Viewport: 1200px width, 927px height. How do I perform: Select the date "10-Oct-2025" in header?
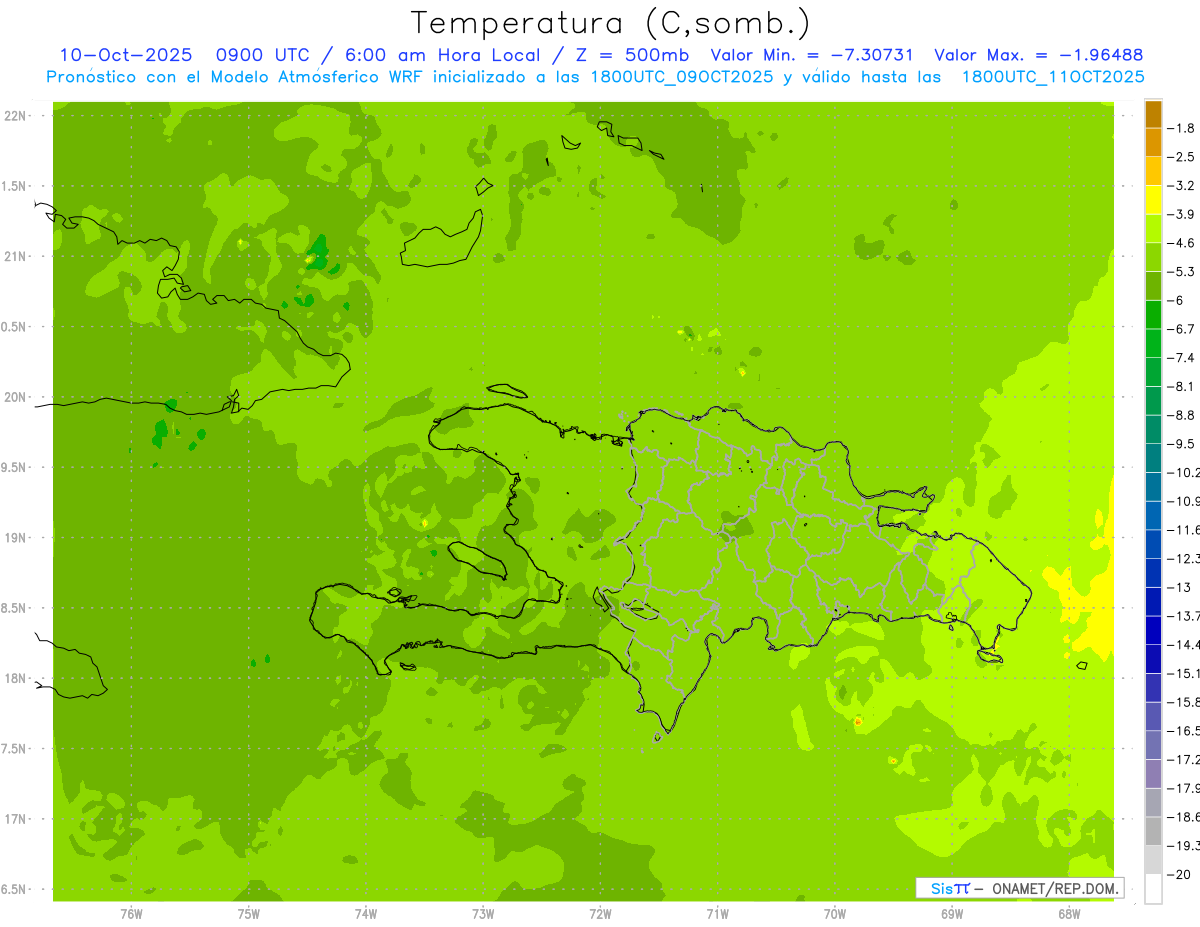tap(126, 55)
